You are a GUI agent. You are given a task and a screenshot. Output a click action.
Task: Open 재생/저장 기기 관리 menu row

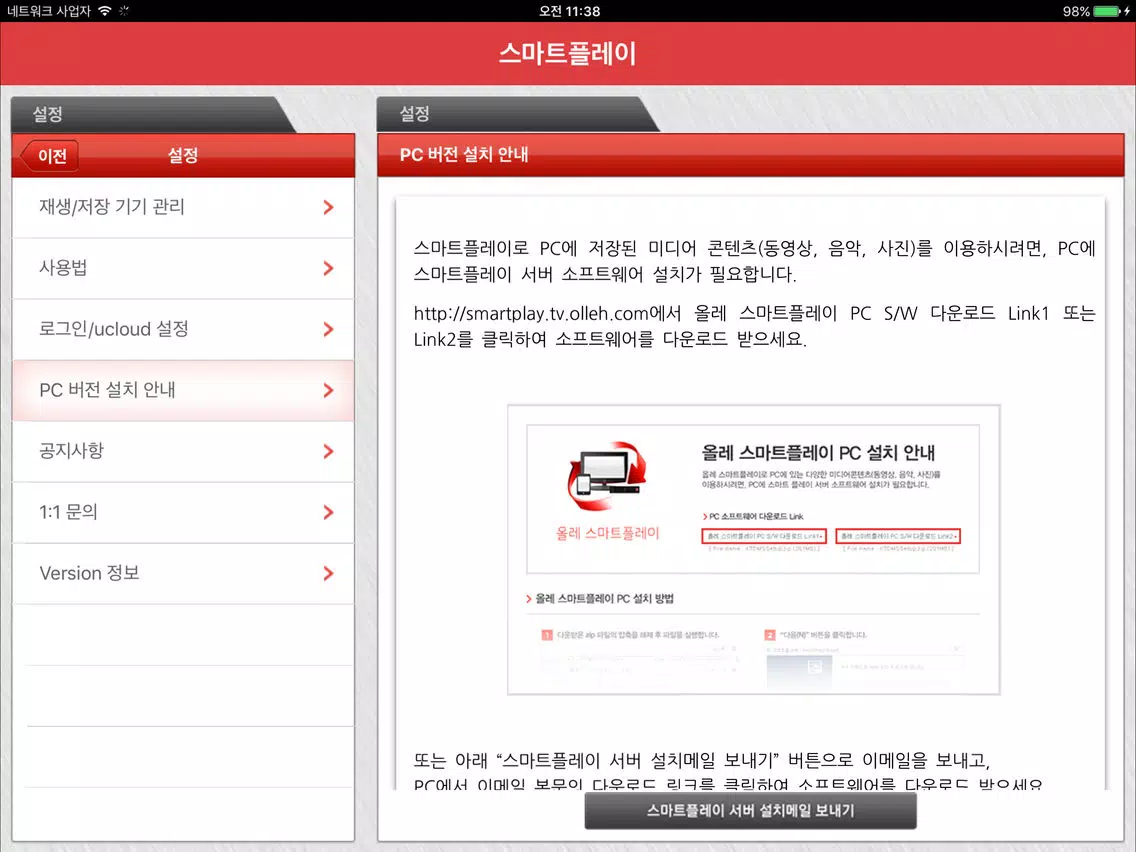(x=183, y=207)
